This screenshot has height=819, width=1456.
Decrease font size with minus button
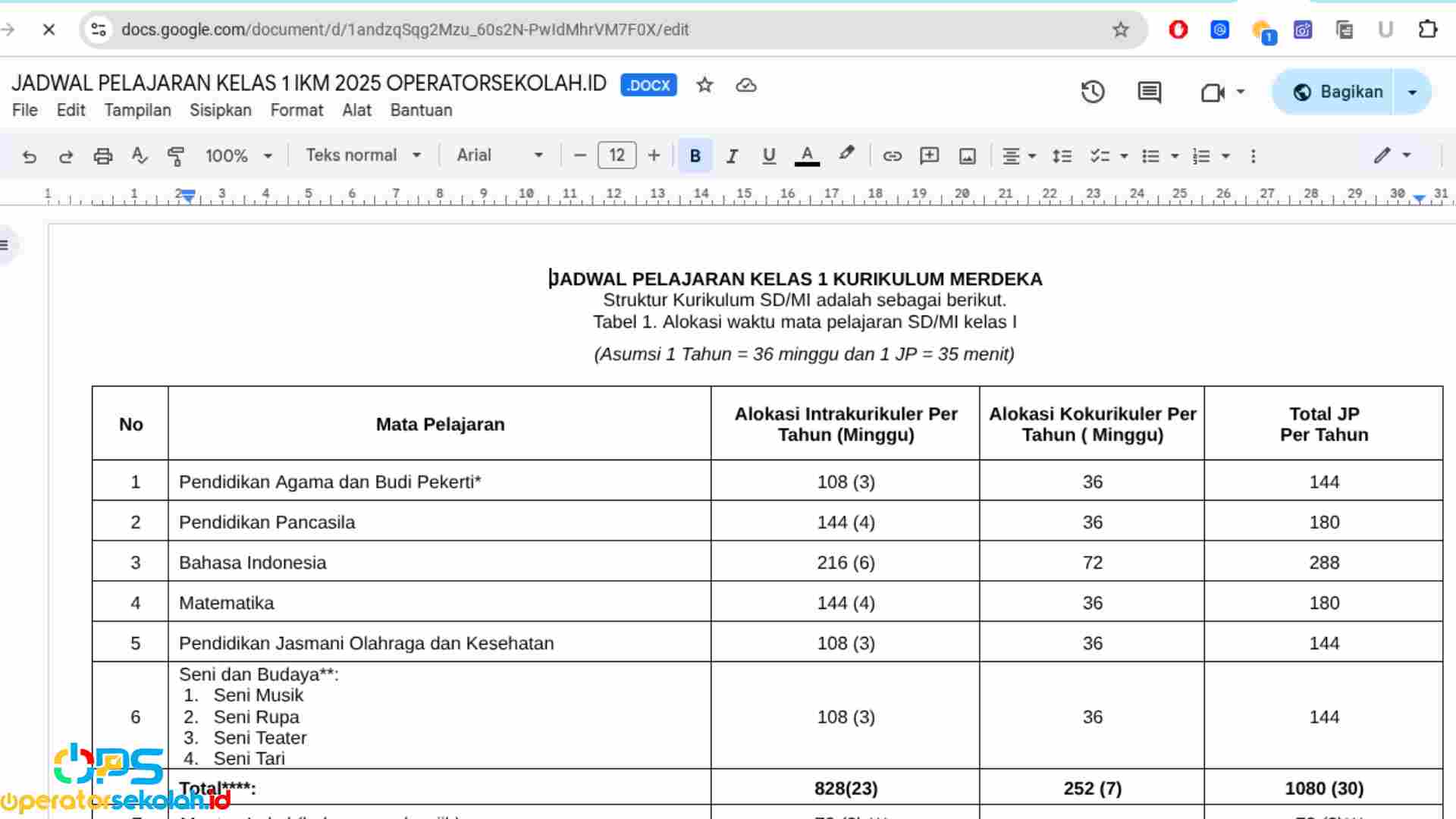(580, 156)
